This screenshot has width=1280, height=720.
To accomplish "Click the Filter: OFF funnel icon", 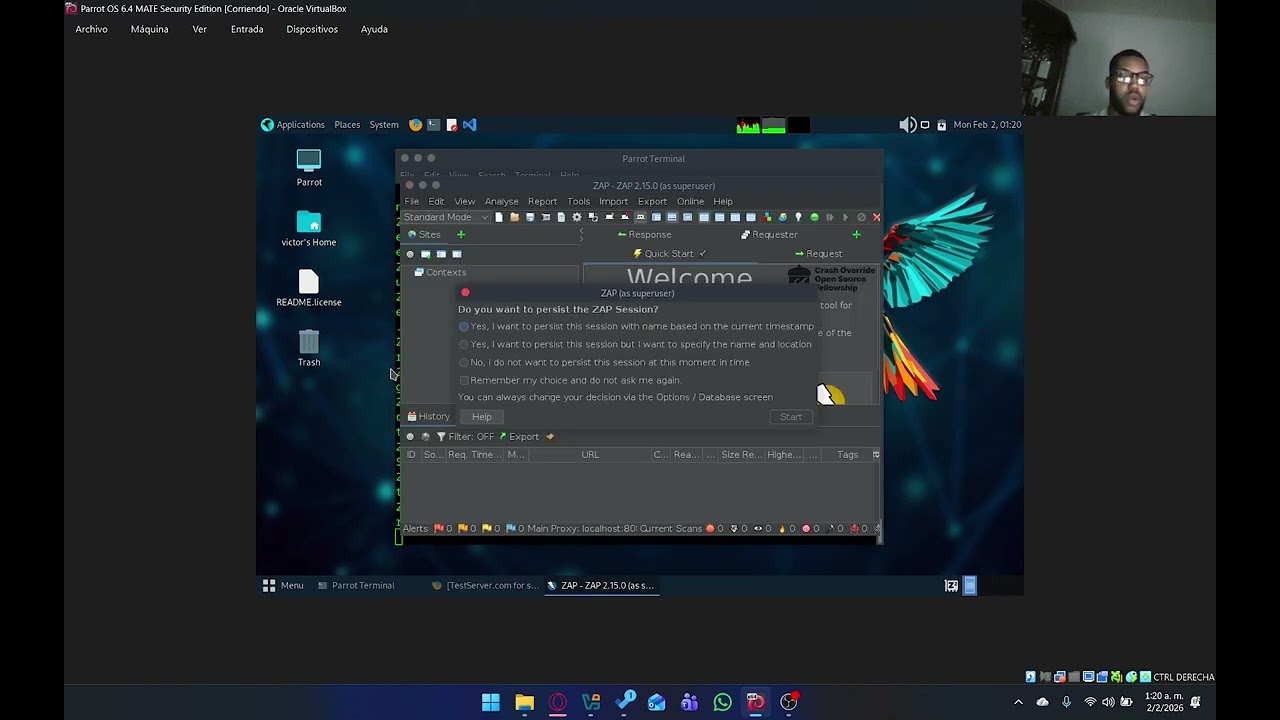I will pos(441,436).
